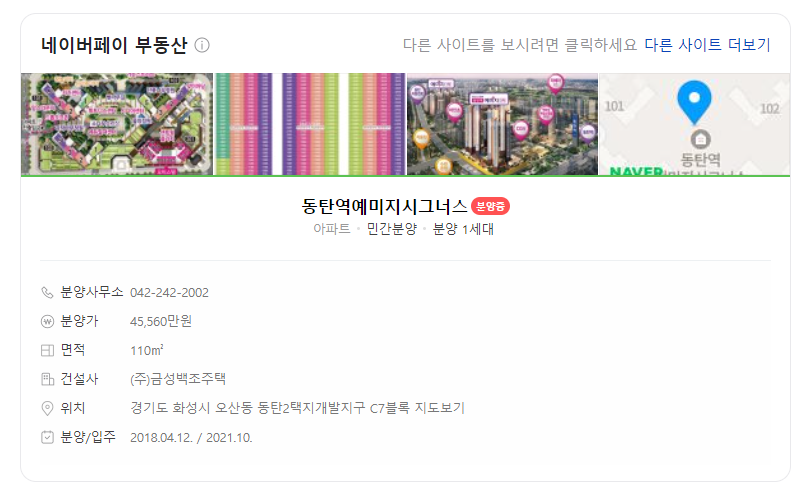The image size is (799, 485).
Task: Click the home icon above 동탄역 on map
Action: [701, 139]
